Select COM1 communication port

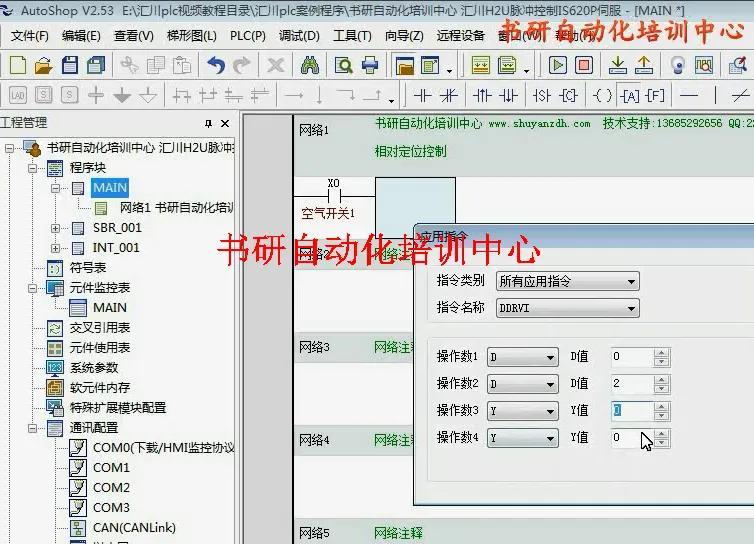[112, 468]
